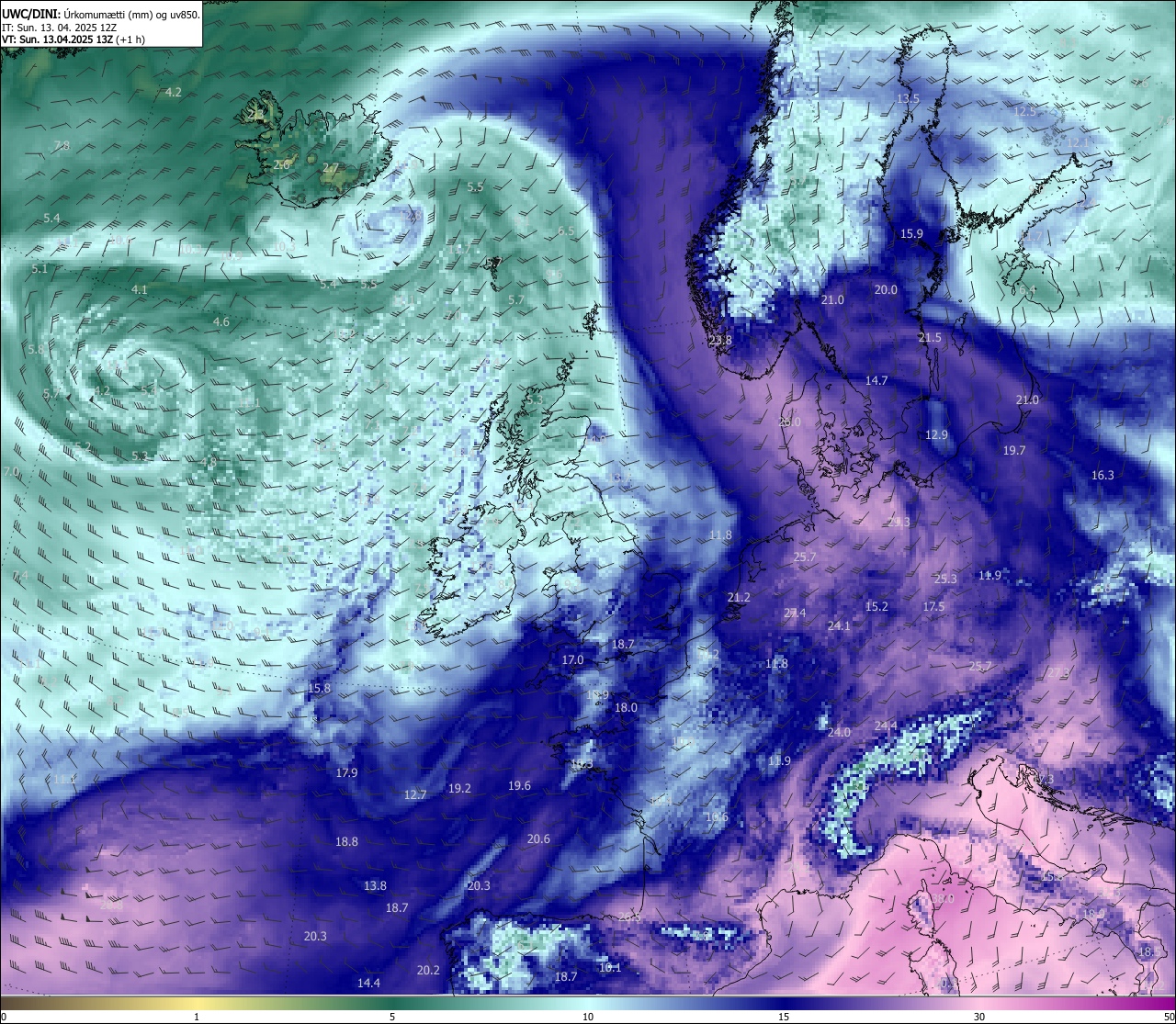Click the map value "12.5"
Viewport: 1176px width, 1024px height.
pos(1024,111)
